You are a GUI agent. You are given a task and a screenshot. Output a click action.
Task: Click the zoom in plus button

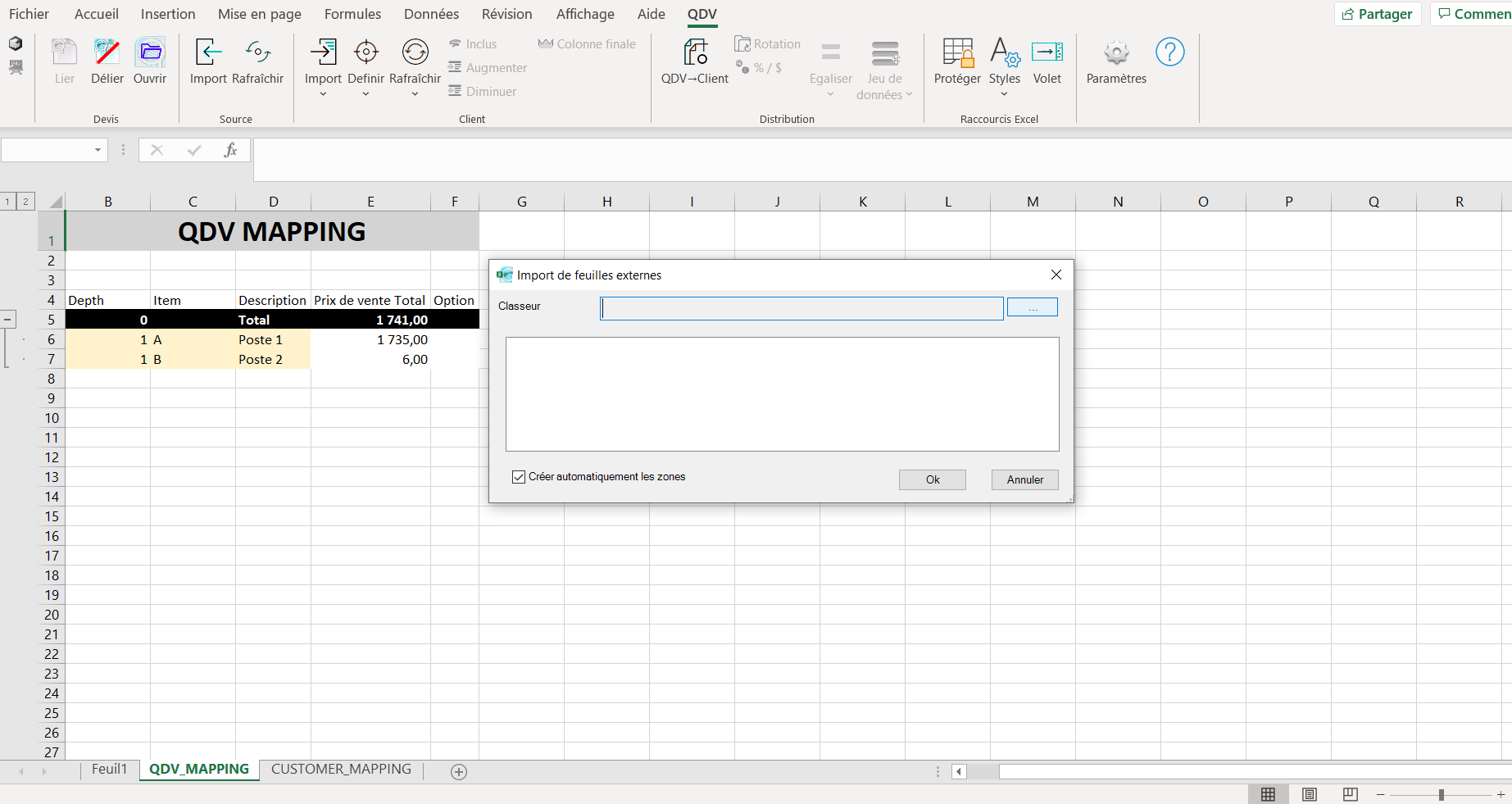click(x=1501, y=795)
